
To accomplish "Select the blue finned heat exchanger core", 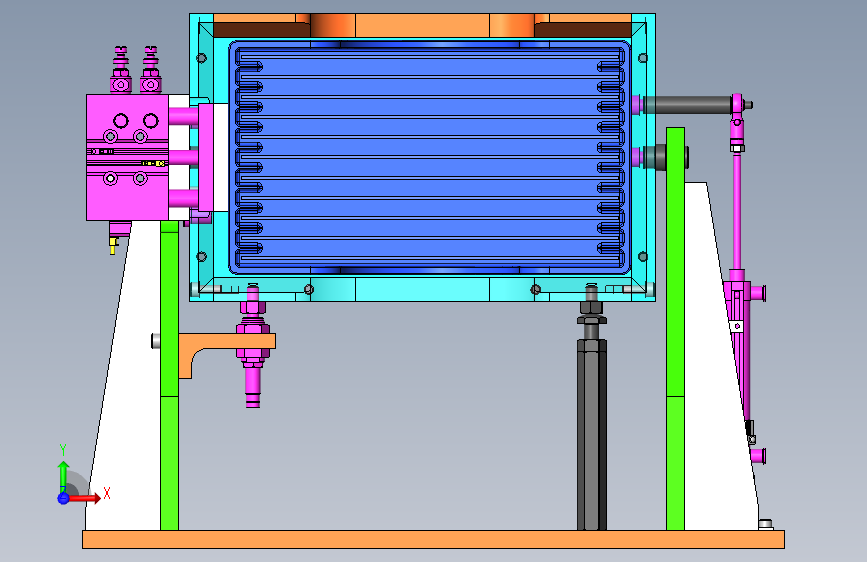I will (x=430, y=157).
